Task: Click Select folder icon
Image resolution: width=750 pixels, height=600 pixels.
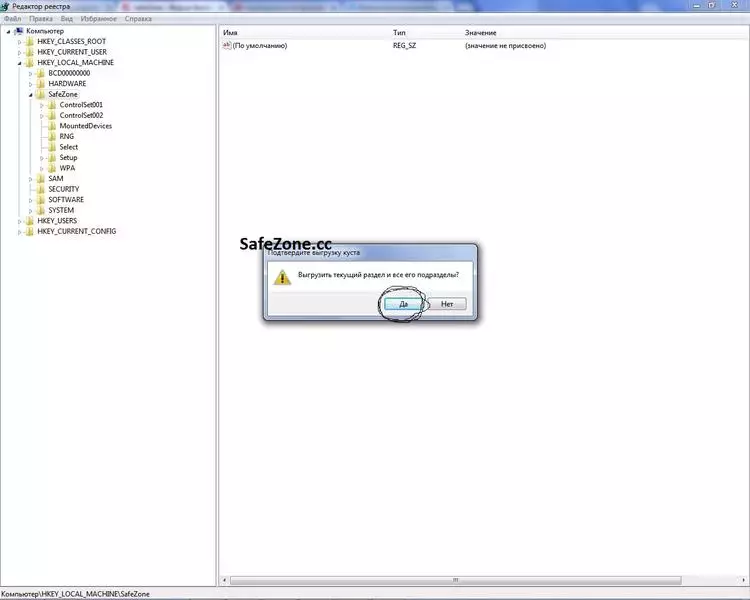Action: [52, 147]
